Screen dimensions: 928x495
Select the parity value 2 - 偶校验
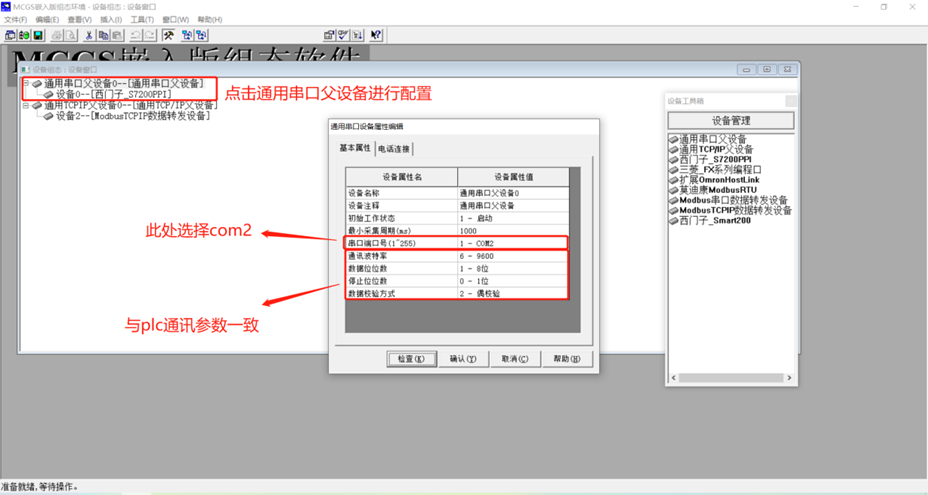click(x=513, y=293)
